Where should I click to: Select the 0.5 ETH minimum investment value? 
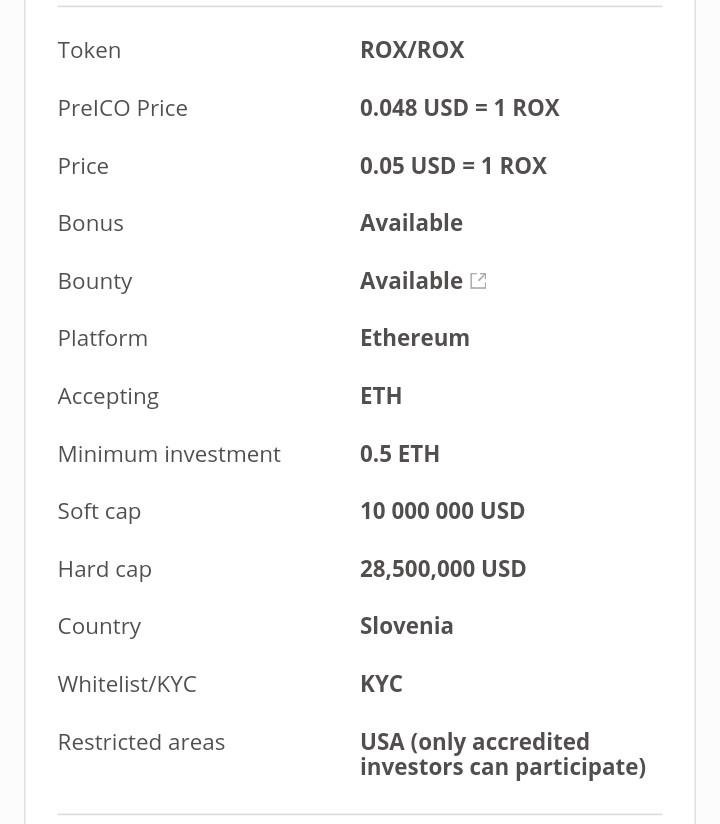point(399,454)
